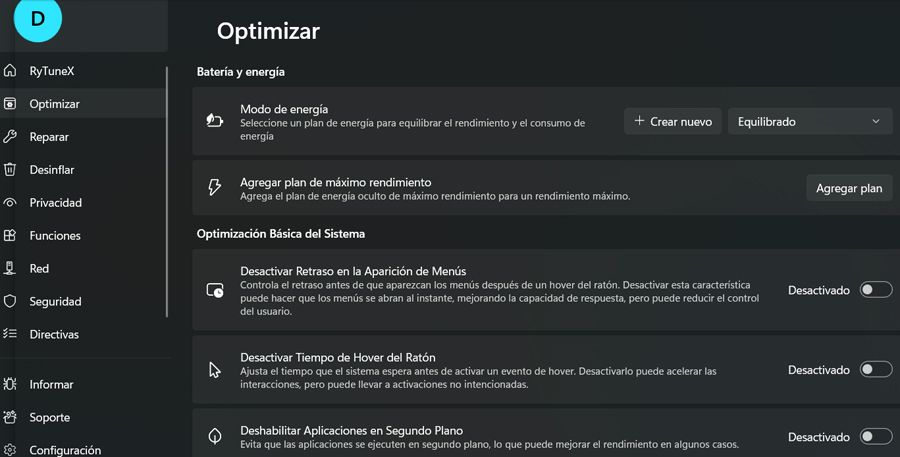The width and height of the screenshot is (900, 457).
Task: Open the Soporte sidebar item
Action: (50, 417)
